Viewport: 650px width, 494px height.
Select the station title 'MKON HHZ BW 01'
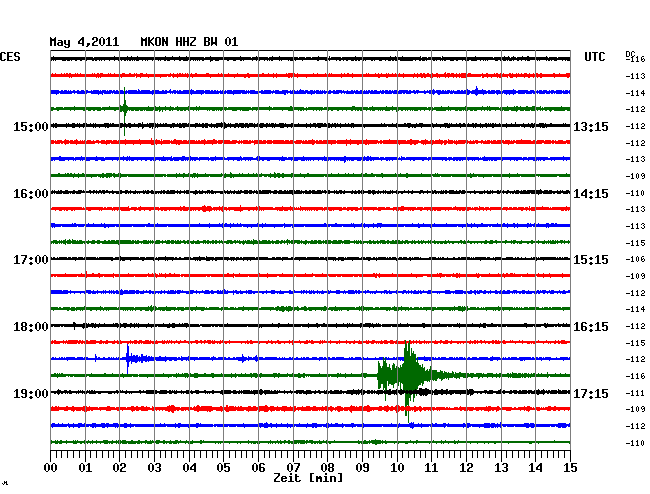pos(189,41)
